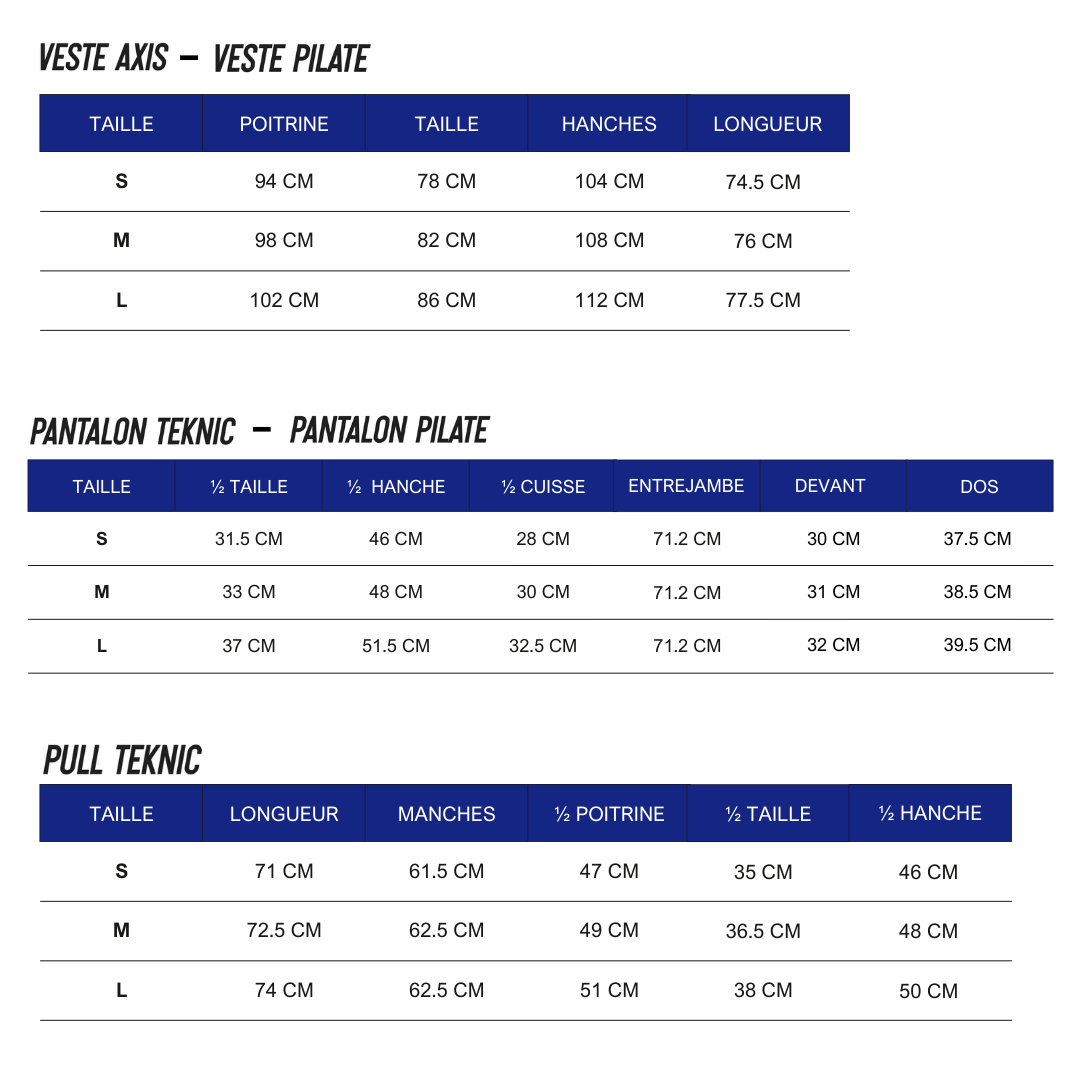
Task: Click the HANCHES column header in Veste table
Action: tap(609, 124)
